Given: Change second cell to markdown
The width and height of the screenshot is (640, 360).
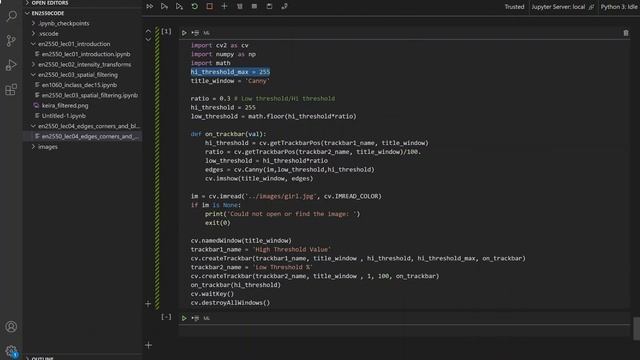Looking at the screenshot, I should pyautogui.click(x=207, y=318).
